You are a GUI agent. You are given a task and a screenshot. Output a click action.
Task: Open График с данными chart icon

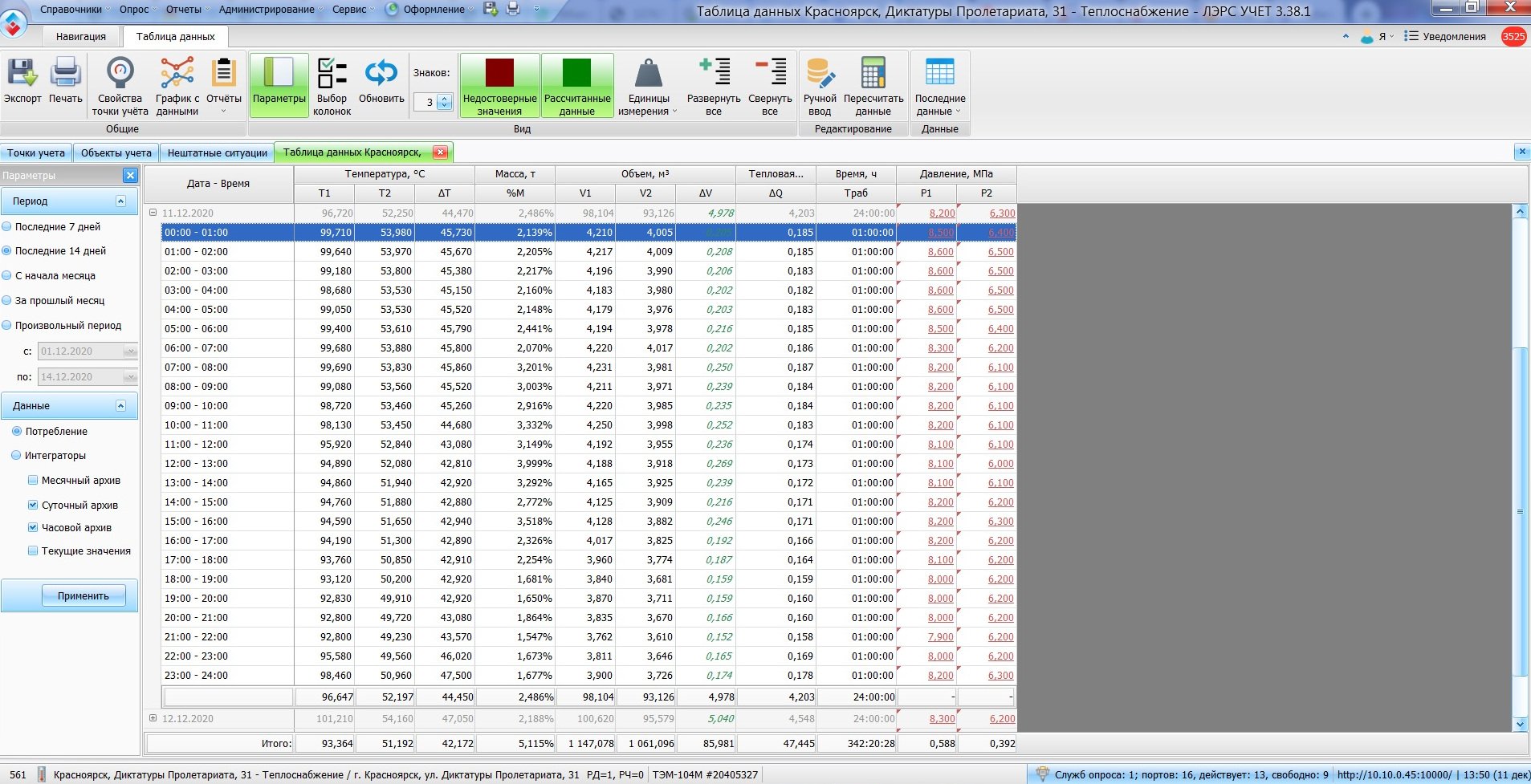177,73
